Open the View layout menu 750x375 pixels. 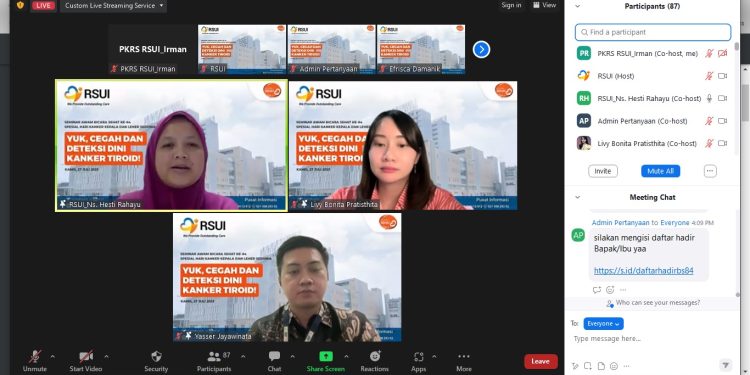pyautogui.click(x=544, y=5)
